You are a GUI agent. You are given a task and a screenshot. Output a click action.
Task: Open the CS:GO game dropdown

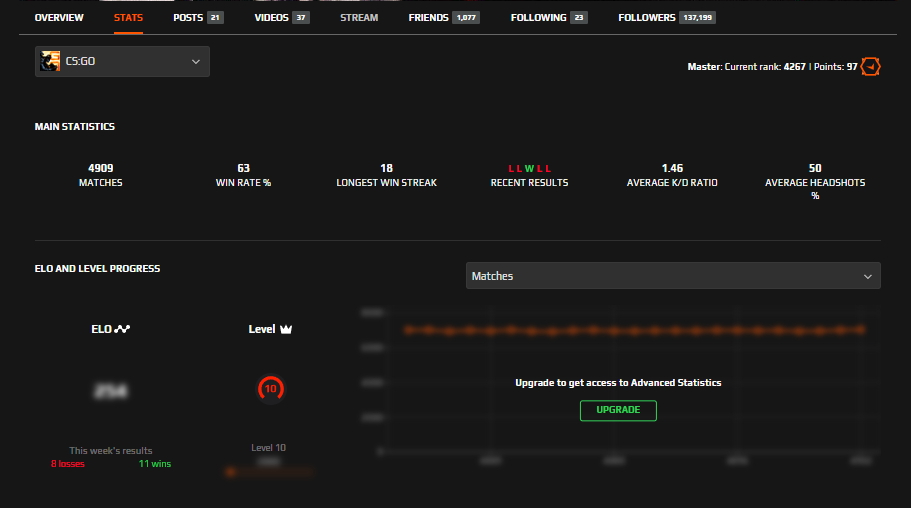coord(122,62)
